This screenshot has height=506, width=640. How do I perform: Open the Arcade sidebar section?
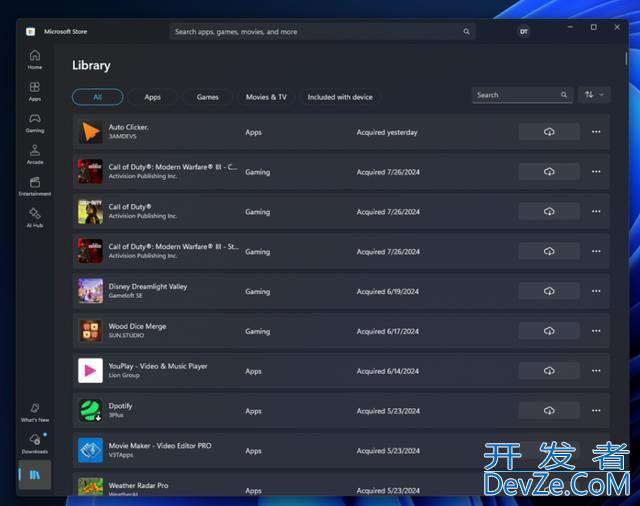coord(35,154)
